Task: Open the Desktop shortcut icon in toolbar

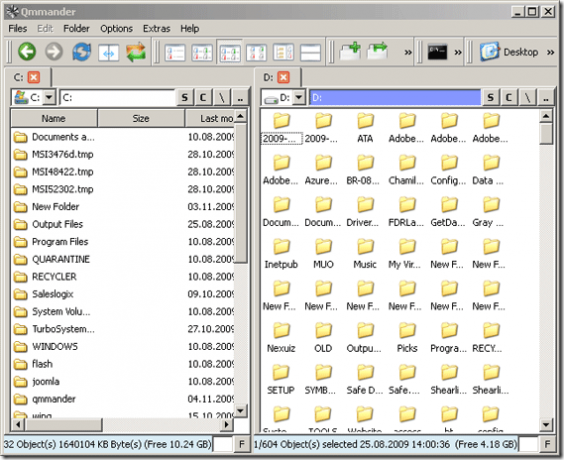Action: click(489, 52)
